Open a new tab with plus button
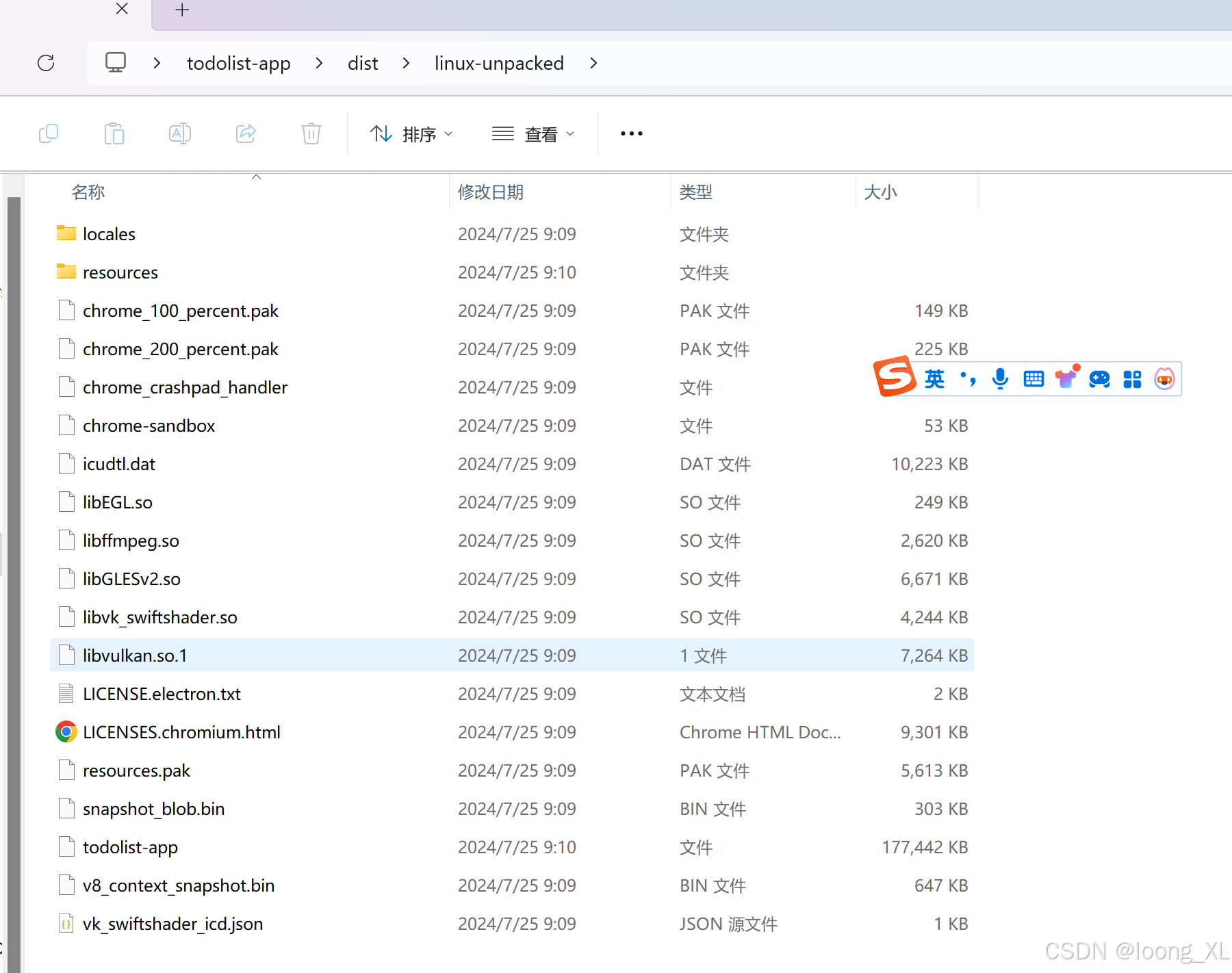 (x=182, y=10)
